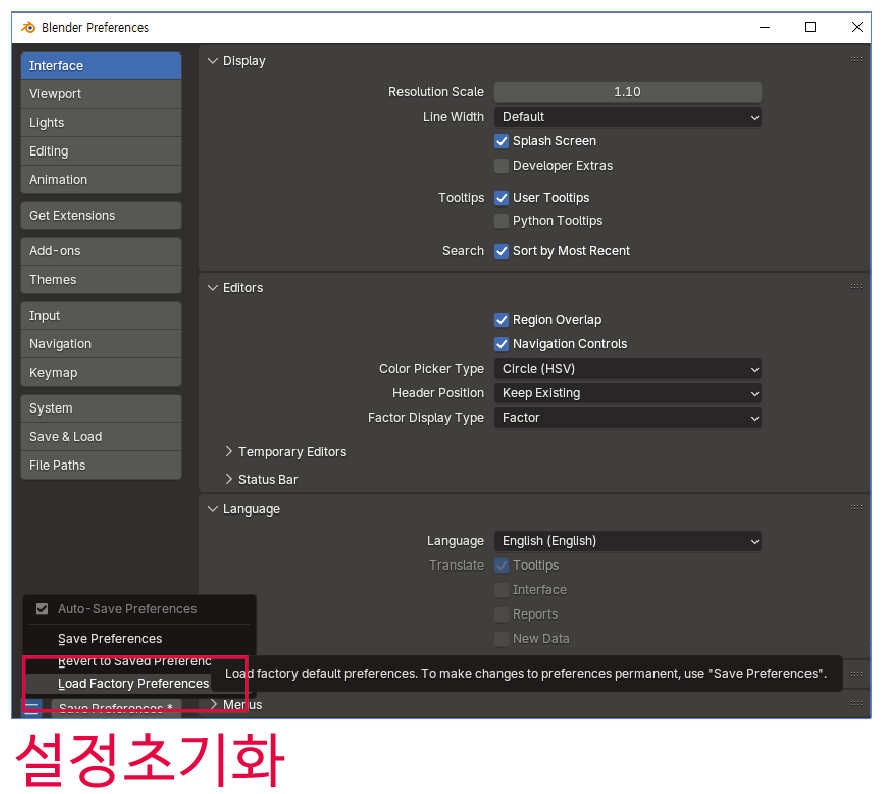Expand the Menus panel
This screenshot has height=794, width=884.
click(214, 704)
